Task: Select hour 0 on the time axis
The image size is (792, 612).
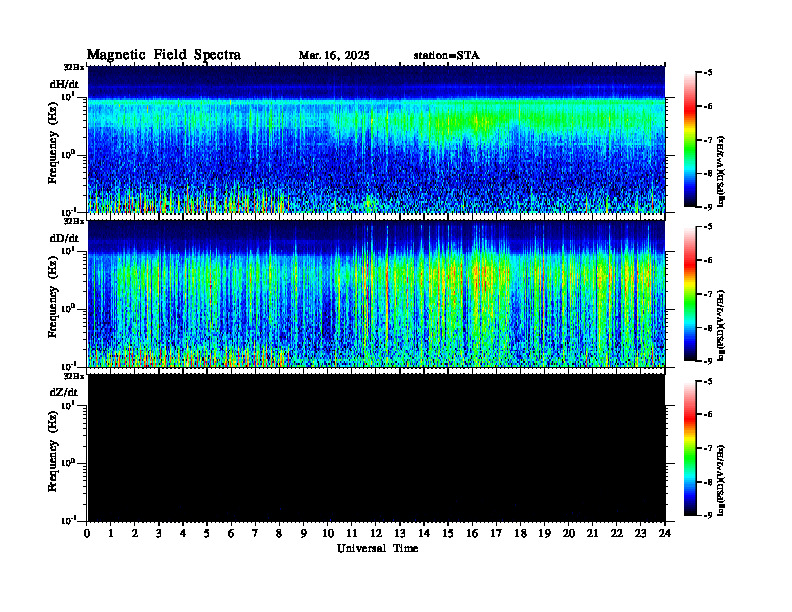Action: (87, 534)
